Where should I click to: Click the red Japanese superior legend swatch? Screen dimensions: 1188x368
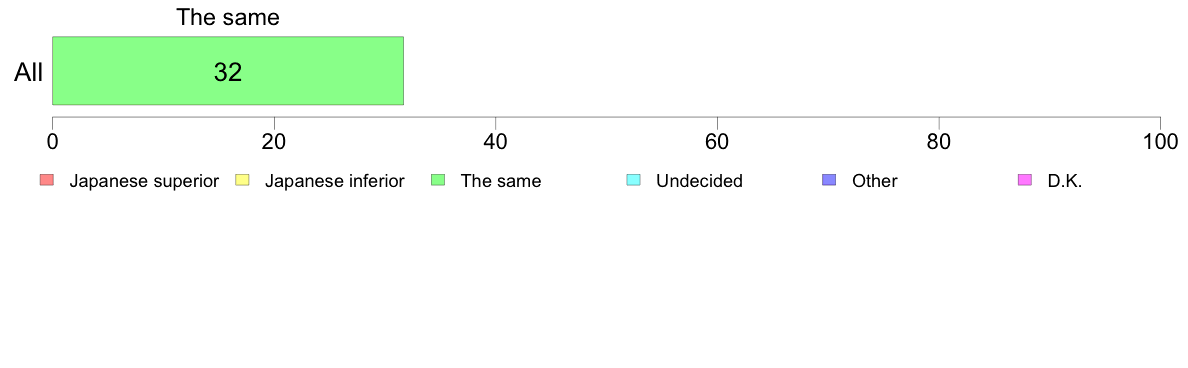pos(47,180)
